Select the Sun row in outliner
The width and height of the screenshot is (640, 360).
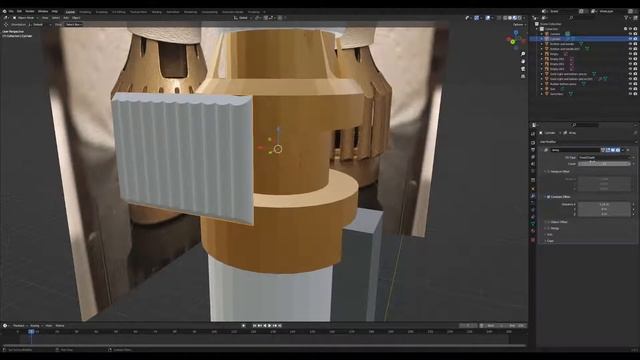click(585, 89)
